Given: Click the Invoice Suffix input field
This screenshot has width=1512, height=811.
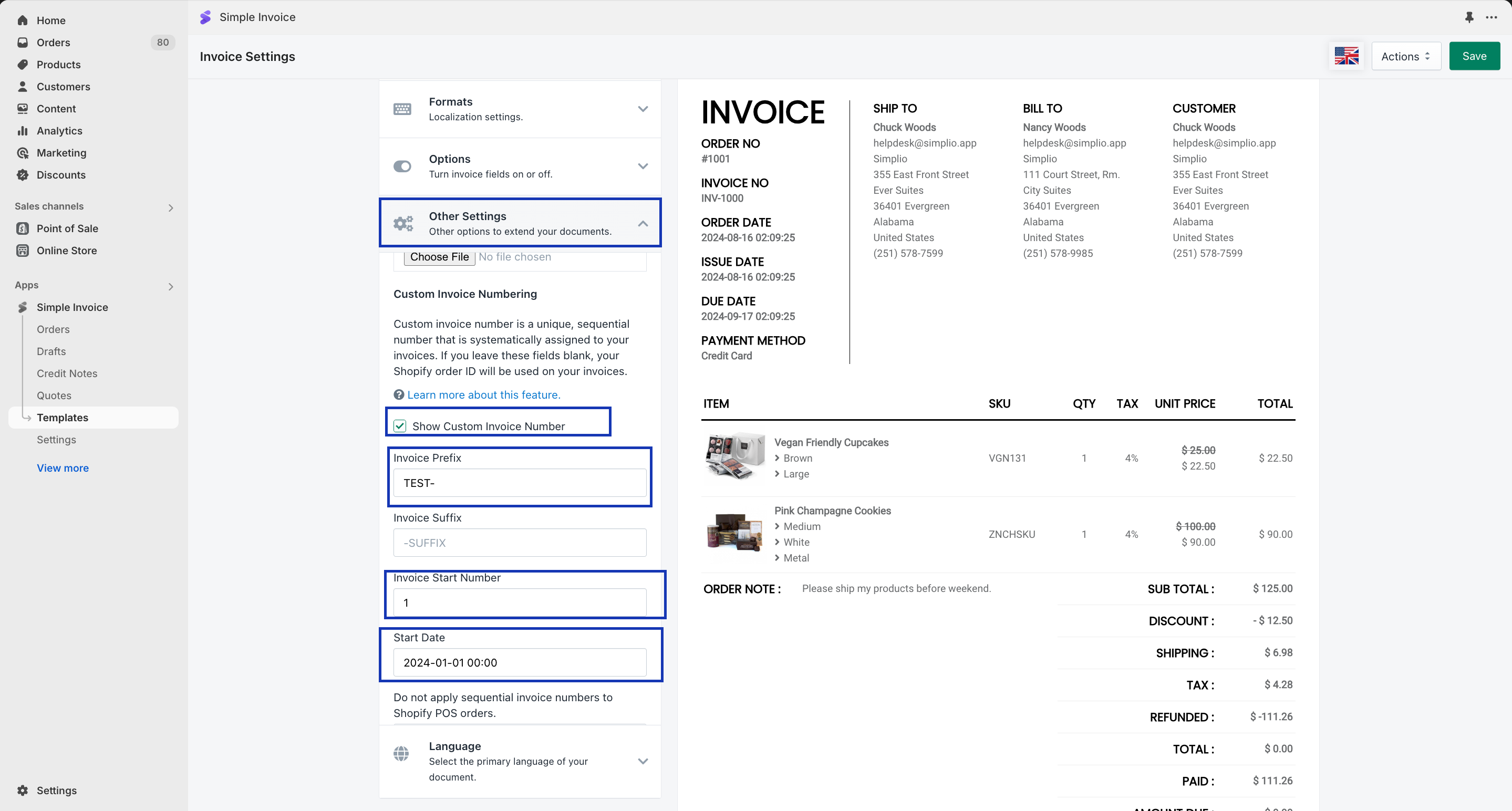Looking at the screenshot, I should pyautogui.click(x=520, y=543).
